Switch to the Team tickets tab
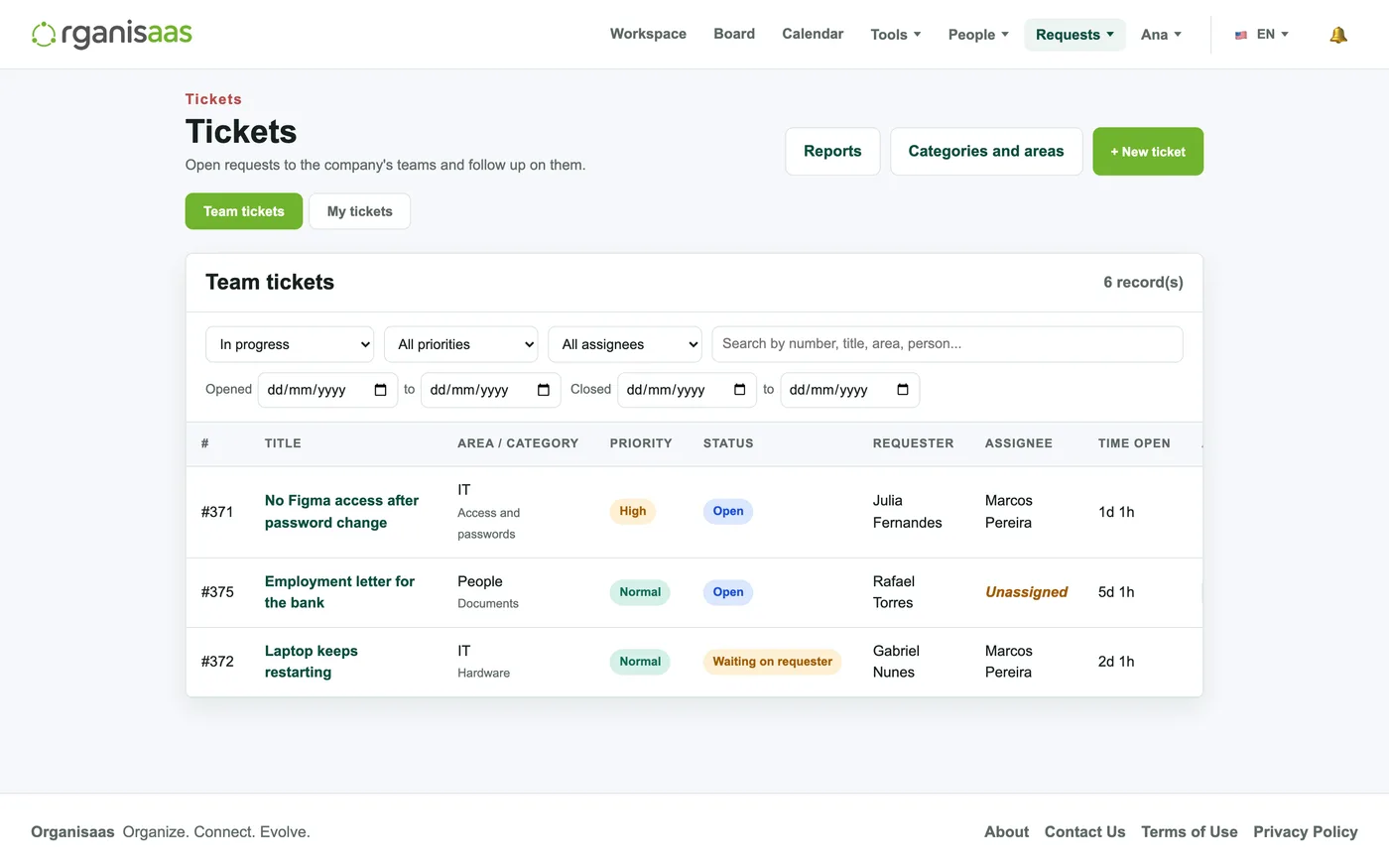1389x868 pixels. [244, 211]
